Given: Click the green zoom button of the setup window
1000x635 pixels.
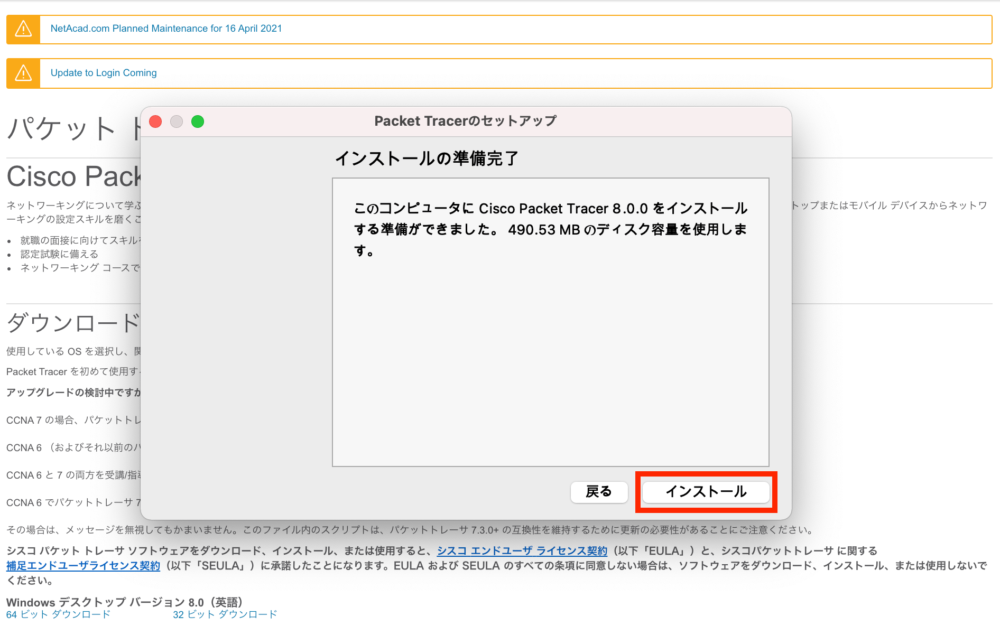Looking at the screenshot, I should tap(198, 121).
